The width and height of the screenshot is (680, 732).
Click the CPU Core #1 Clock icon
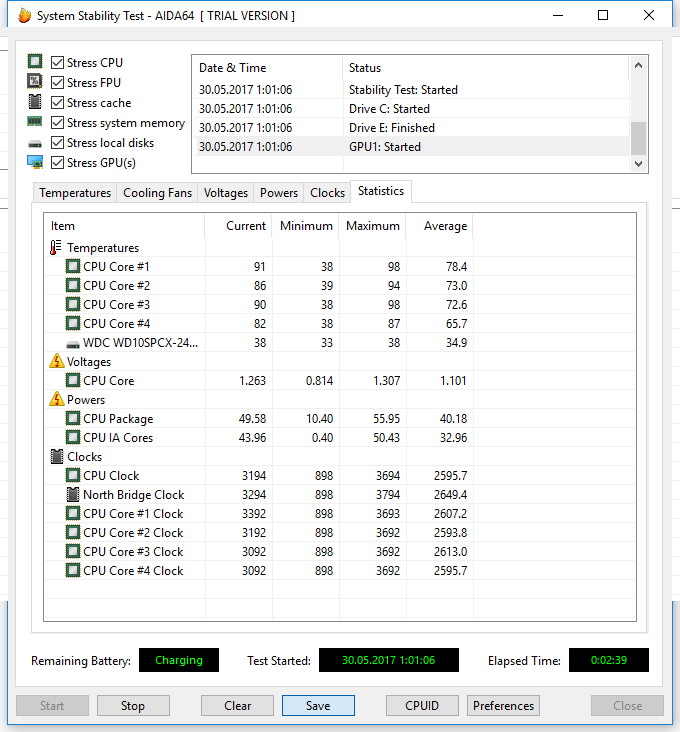[73, 514]
